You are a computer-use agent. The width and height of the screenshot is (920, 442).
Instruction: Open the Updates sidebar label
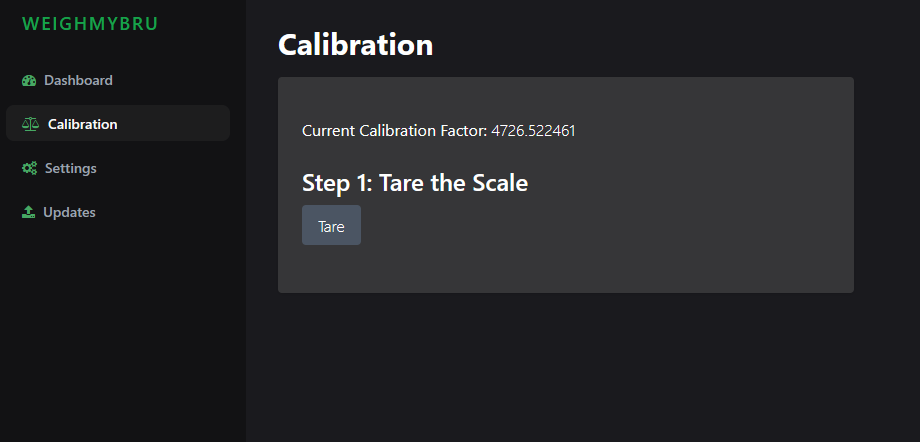click(69, 212)
